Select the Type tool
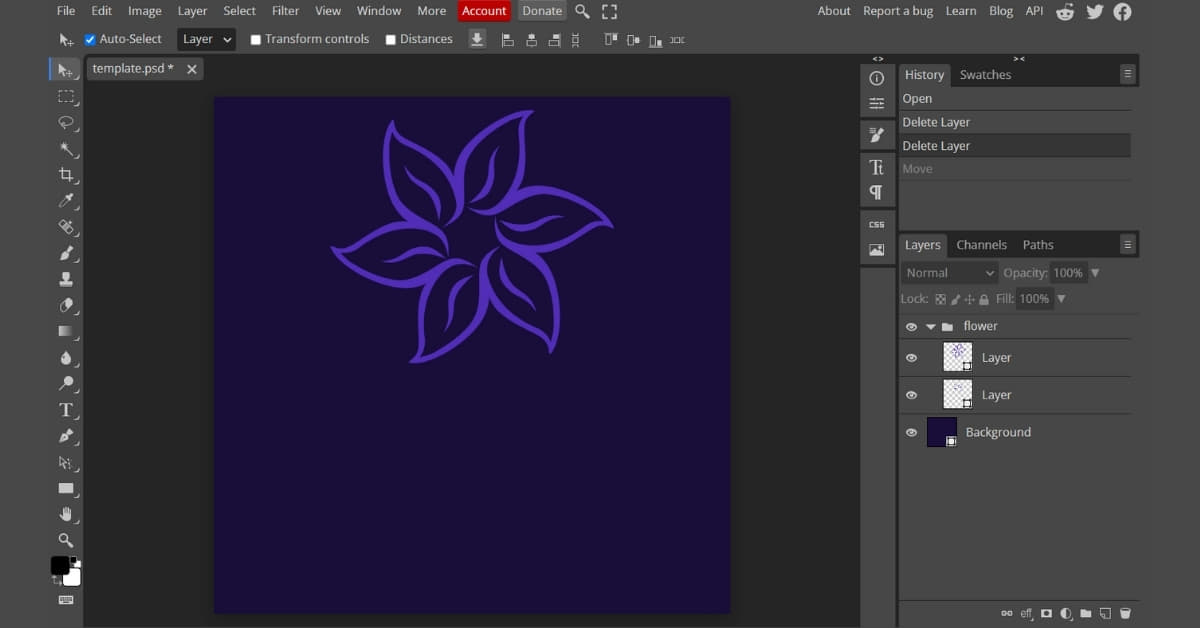 65,410
